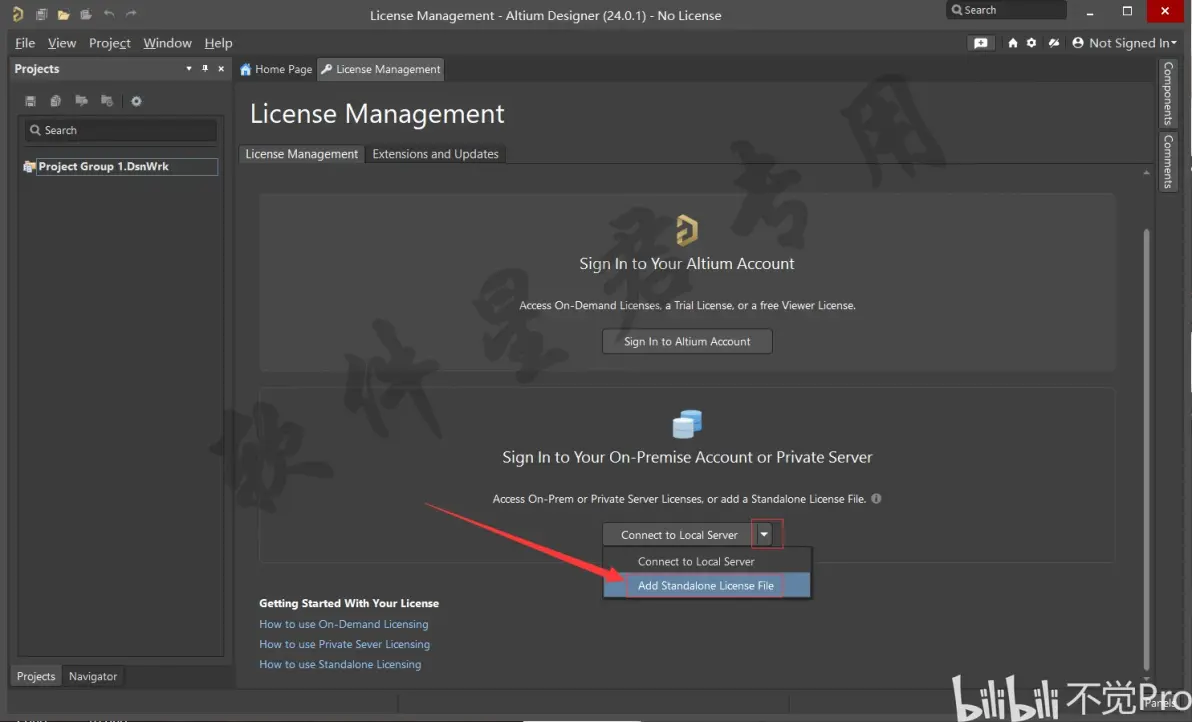
Task: Select the License Management sub-tab
Action: point(301,154)
